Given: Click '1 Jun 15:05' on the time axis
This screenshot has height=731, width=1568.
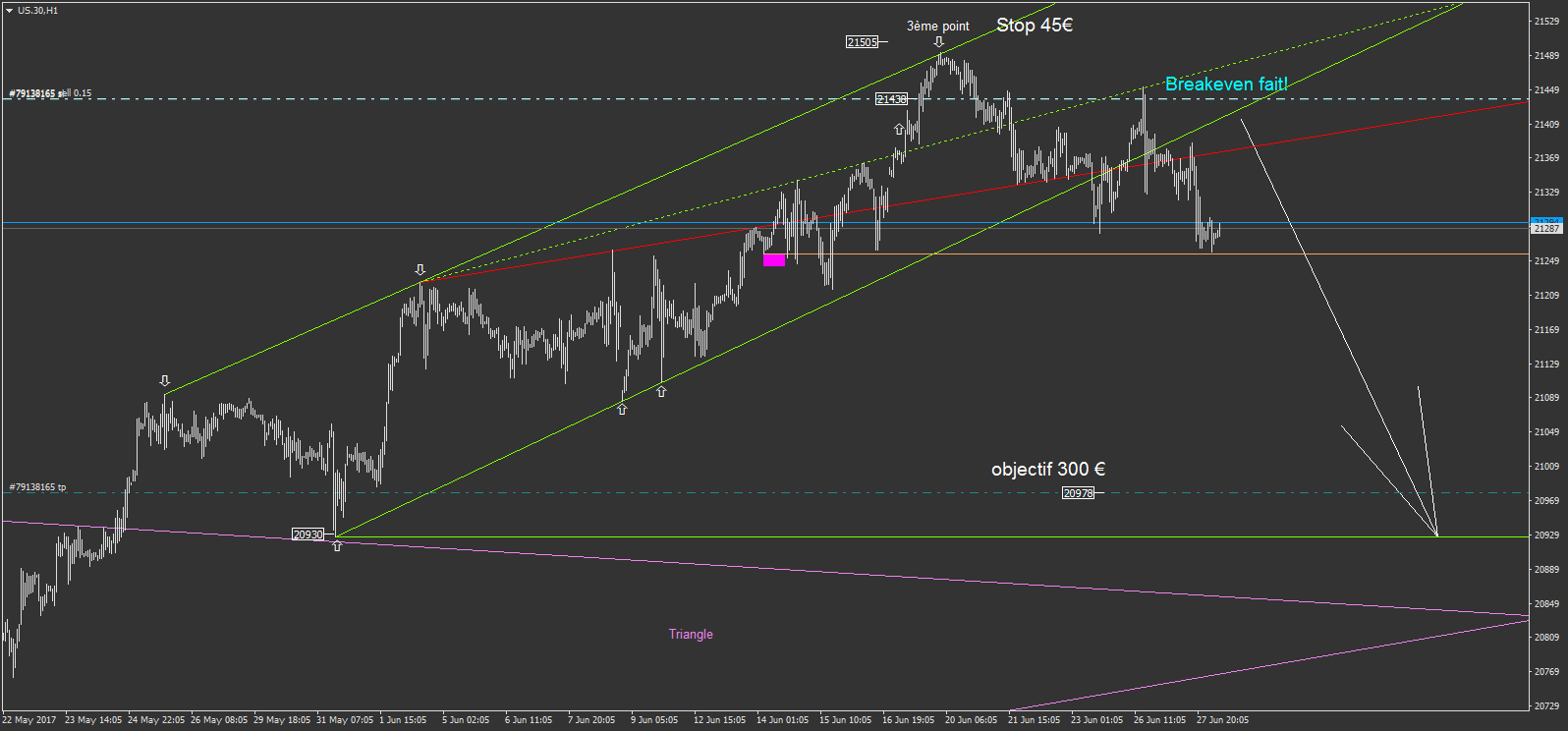Looking at the screenshot, I should pyautogui.click(x=403, y=720).
